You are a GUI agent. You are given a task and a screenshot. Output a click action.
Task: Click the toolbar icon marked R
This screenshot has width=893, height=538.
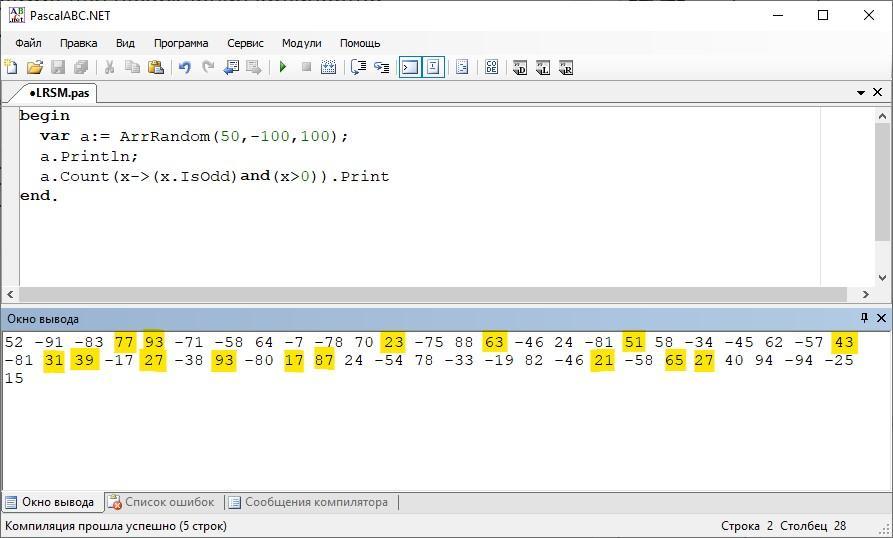(566, 68)
